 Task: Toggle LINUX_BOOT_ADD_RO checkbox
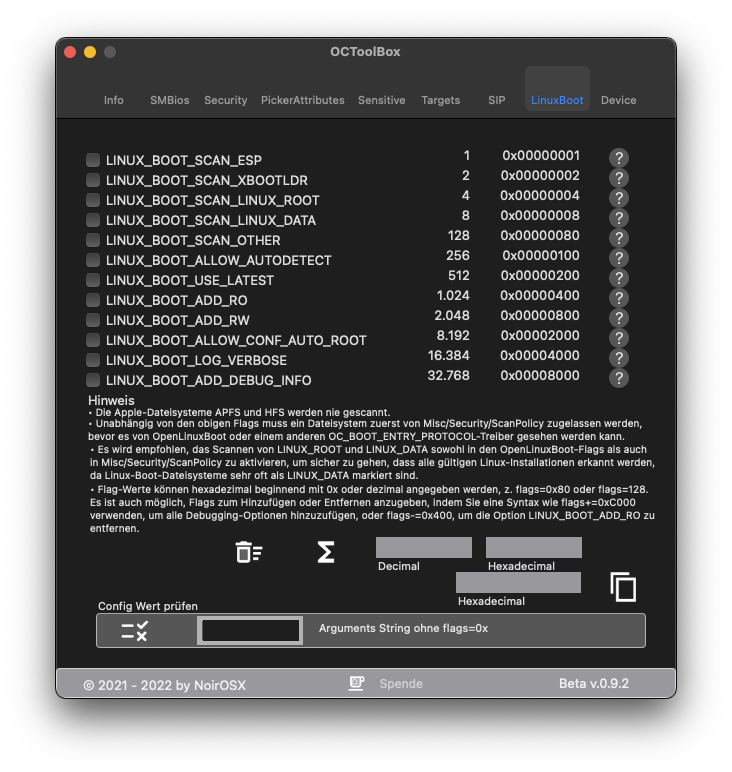point(93,300)
